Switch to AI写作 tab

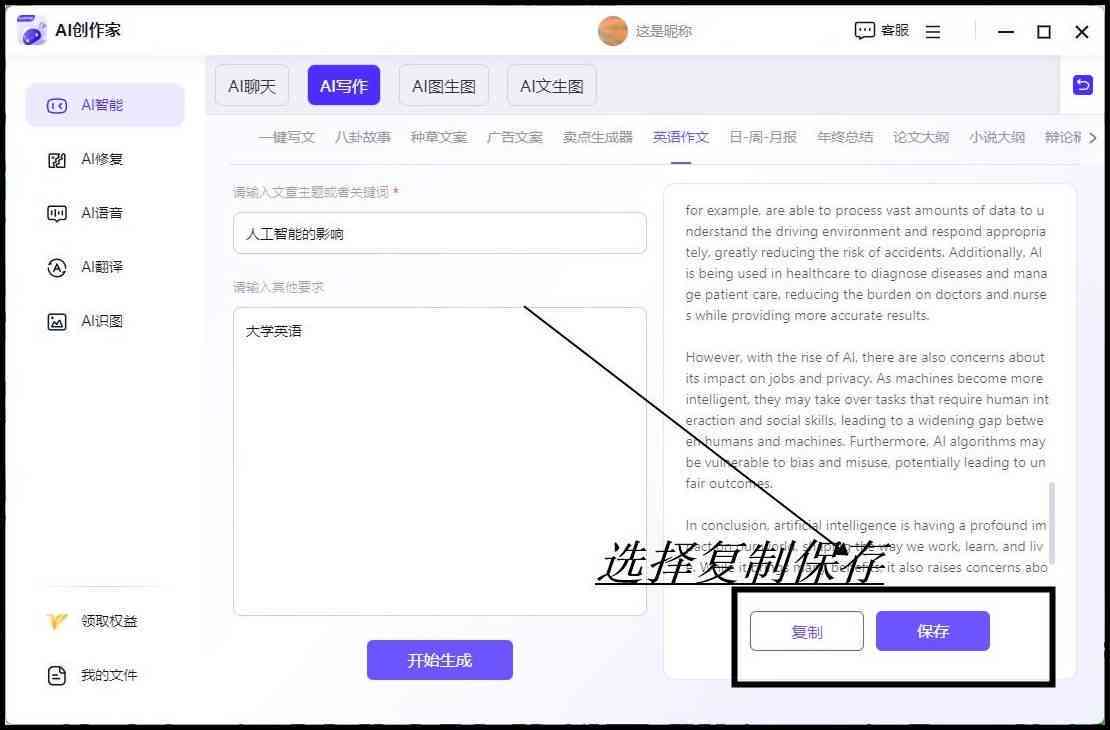coord(344,86)
